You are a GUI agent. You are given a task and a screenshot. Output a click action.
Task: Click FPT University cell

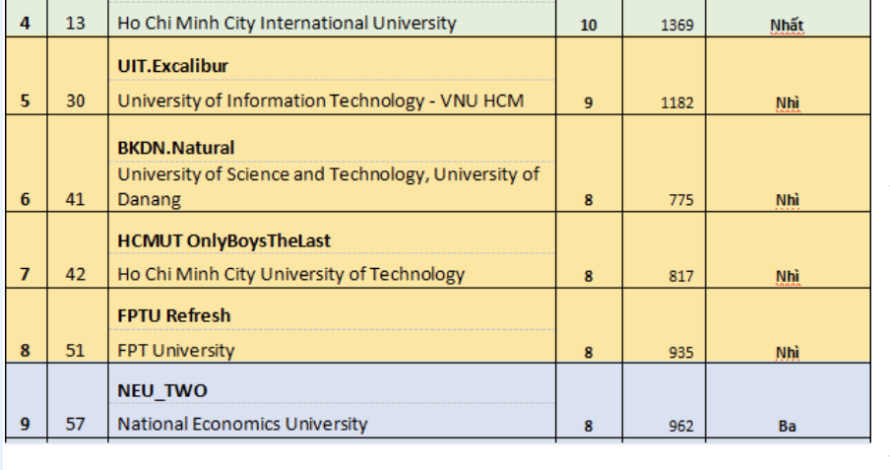pyautogui.click(x=175, y=350)
